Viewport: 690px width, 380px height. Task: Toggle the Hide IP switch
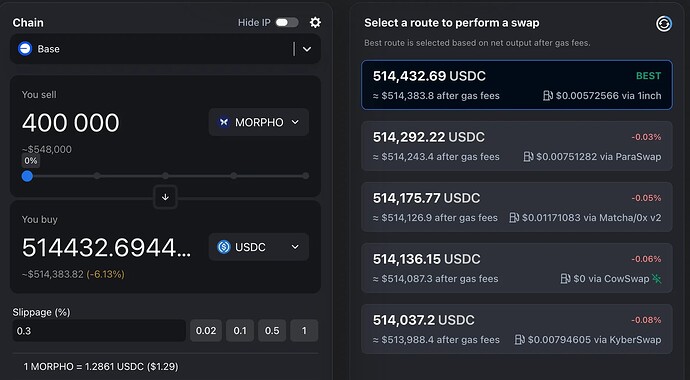[x=287, y=22]
